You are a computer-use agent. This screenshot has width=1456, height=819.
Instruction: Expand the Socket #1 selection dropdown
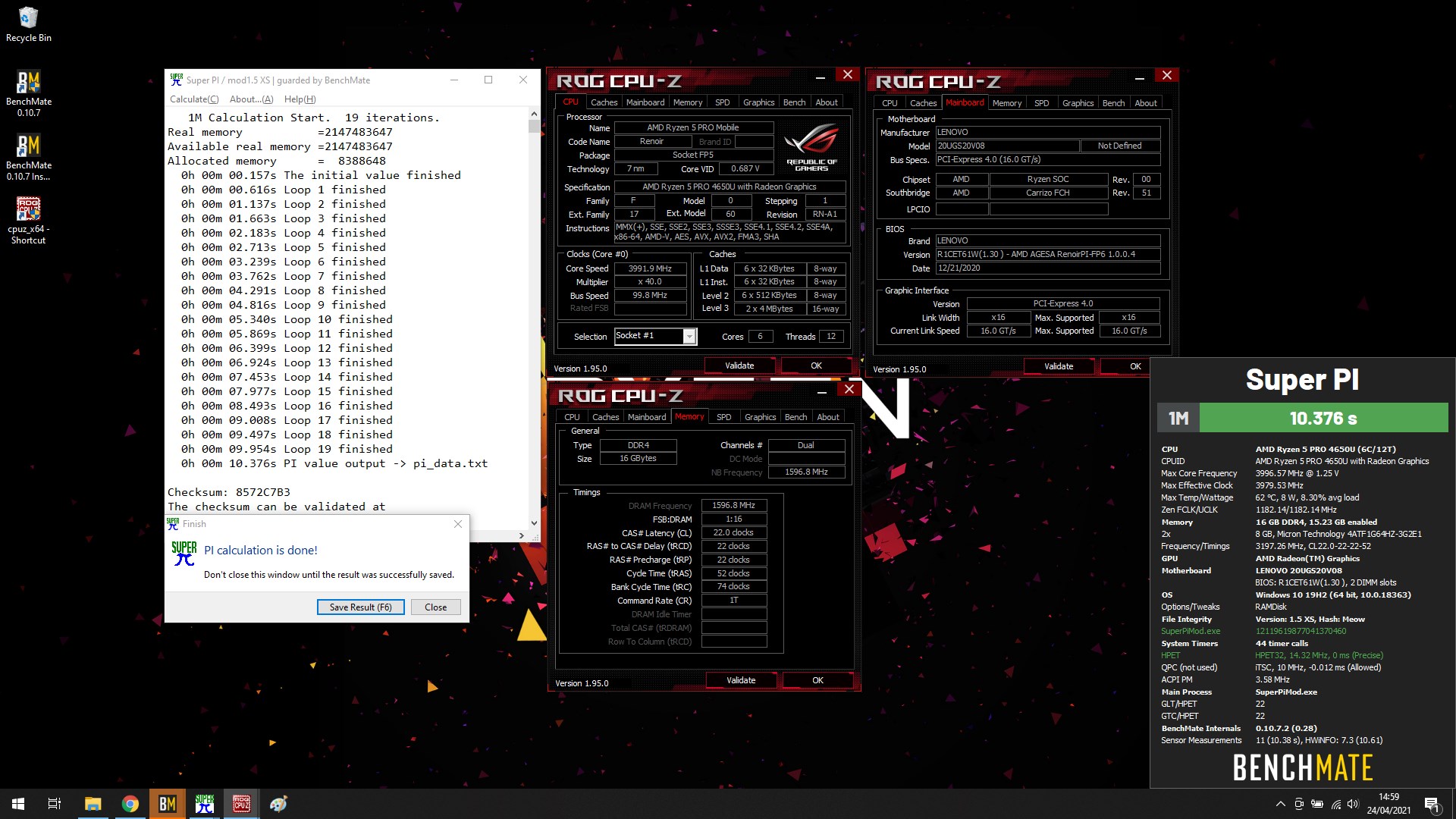pos(689,336)
